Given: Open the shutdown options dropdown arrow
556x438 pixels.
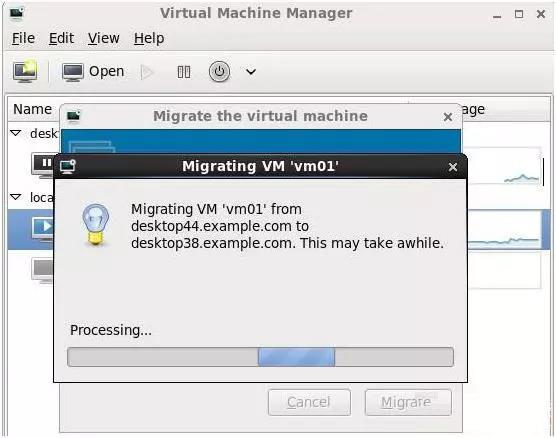Looking at the screenshot, I should (251, 72).
